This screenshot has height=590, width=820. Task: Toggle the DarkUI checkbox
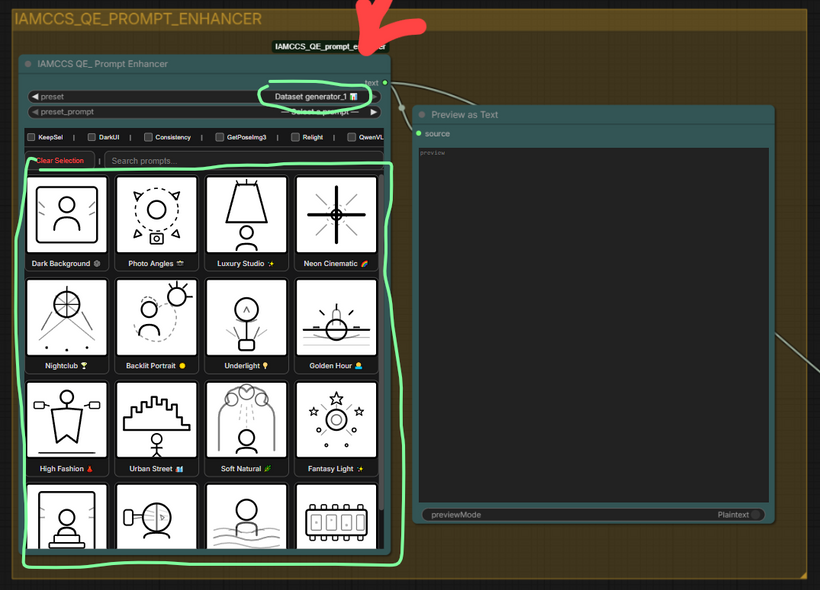[91, 137]
